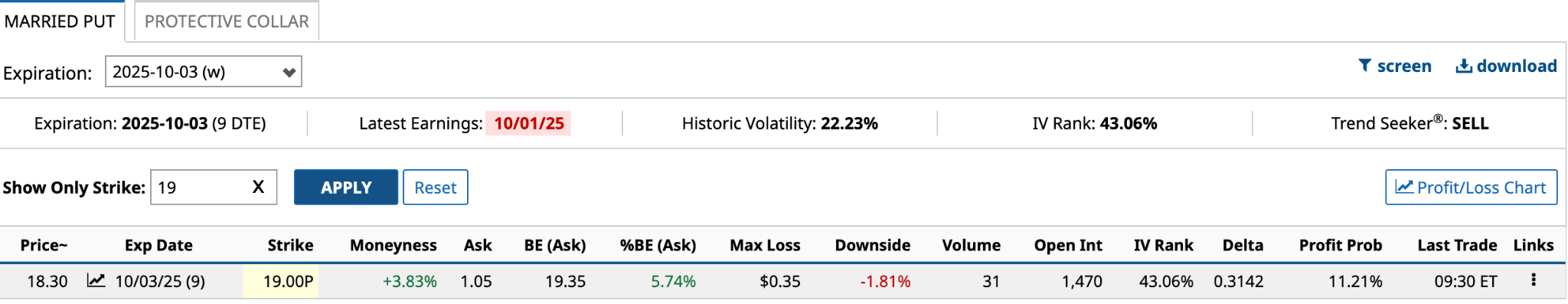
Task: Focus the Show Only Strike input field
Action: (201, 187)
